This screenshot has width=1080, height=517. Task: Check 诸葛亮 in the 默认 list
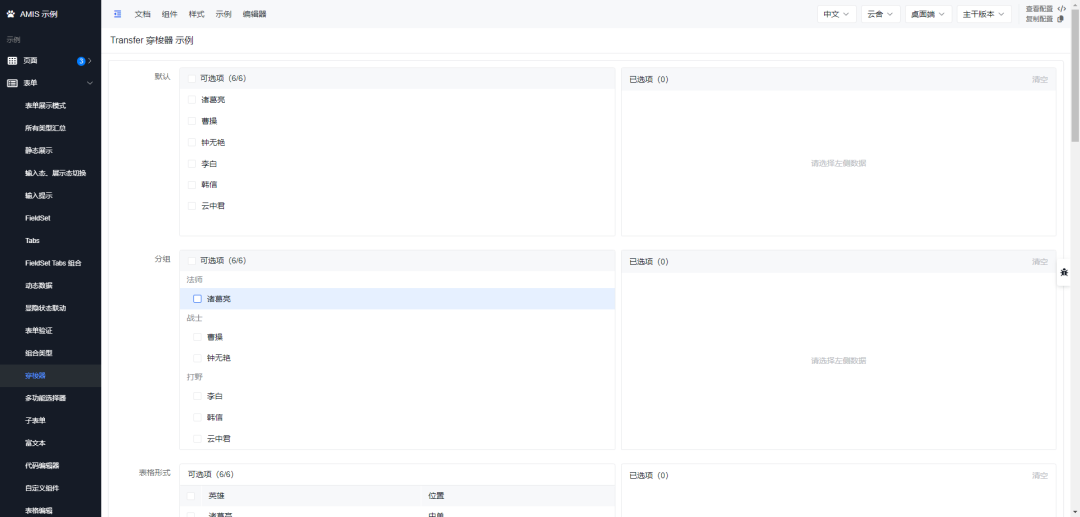(192, 100)
